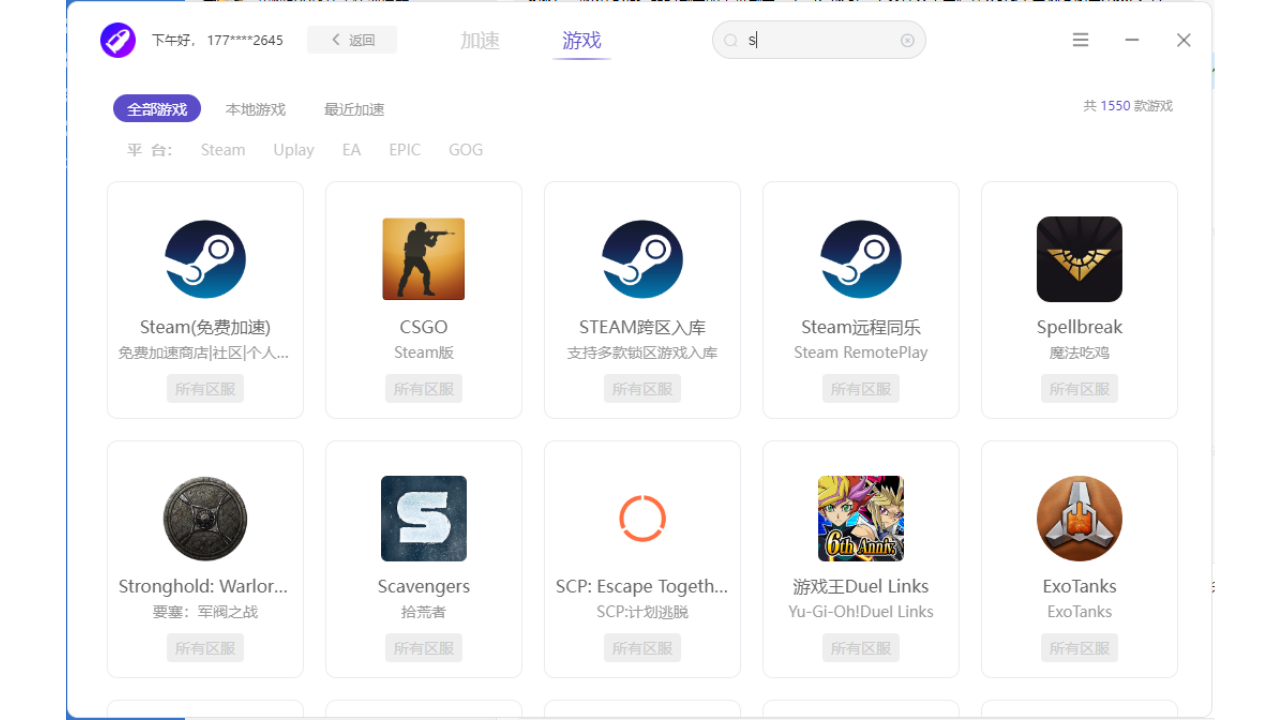Click the Steam远程同乐 Steam icon
The height and width of the screenshot is (720, 1280).
point(860,259)
